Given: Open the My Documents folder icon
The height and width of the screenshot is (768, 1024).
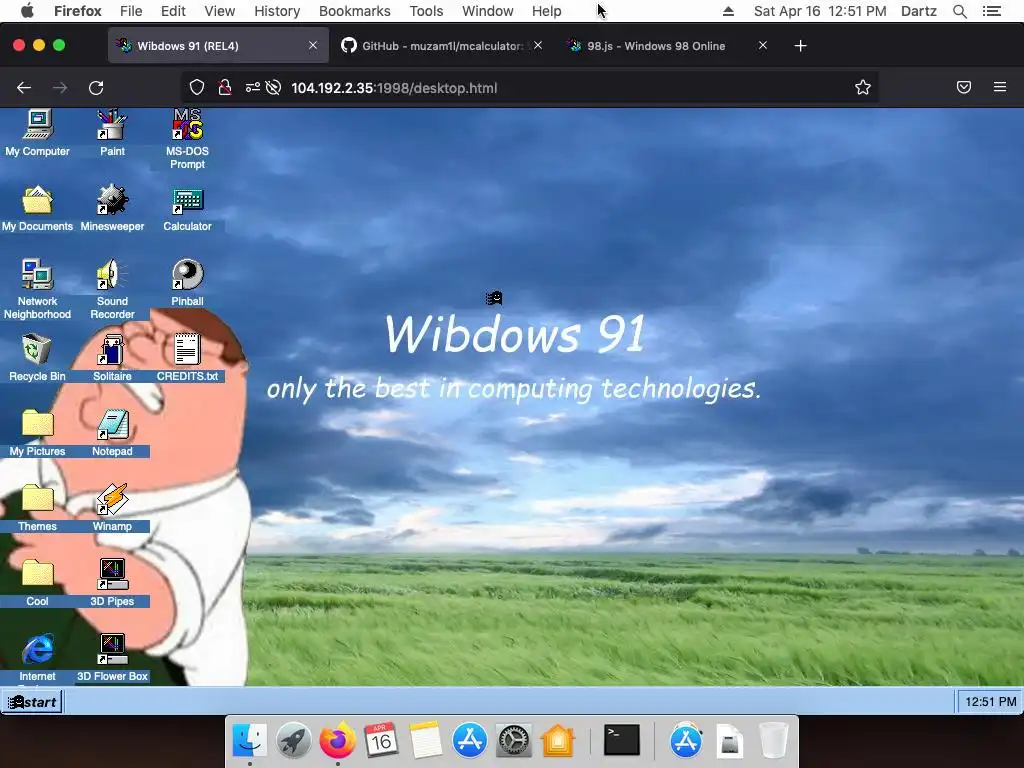Looking at the screenshot, I should click(x=37, y=208).
